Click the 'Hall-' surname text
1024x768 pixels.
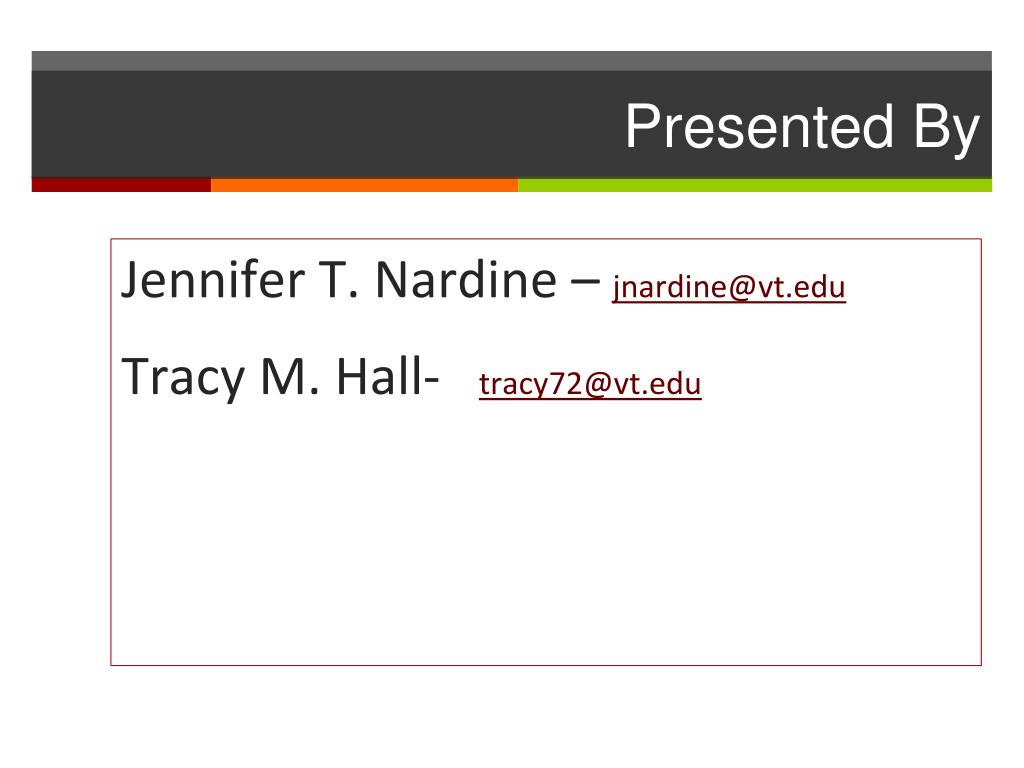(x=387, y=377)
